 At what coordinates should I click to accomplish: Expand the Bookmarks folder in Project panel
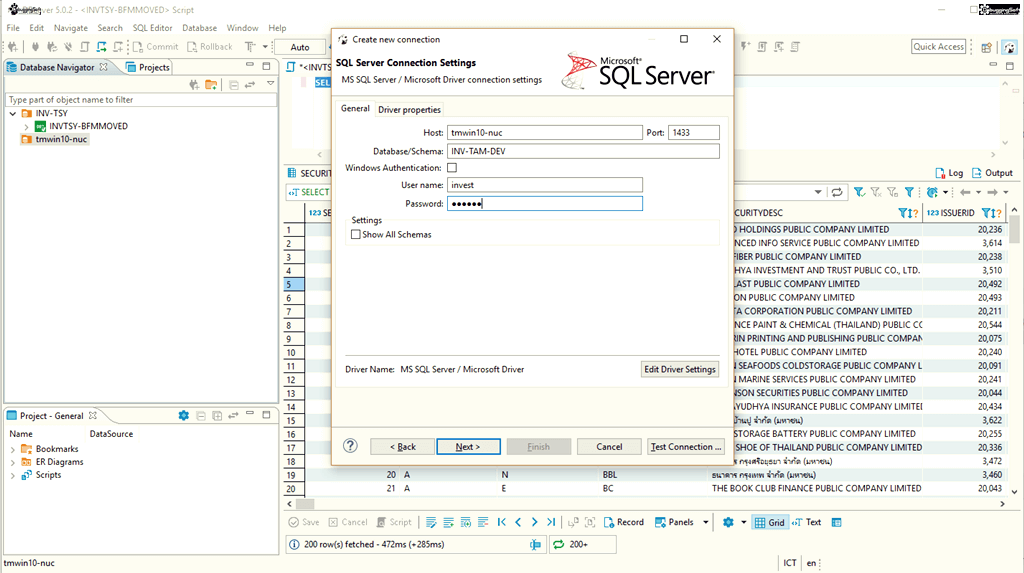point(13,449)
